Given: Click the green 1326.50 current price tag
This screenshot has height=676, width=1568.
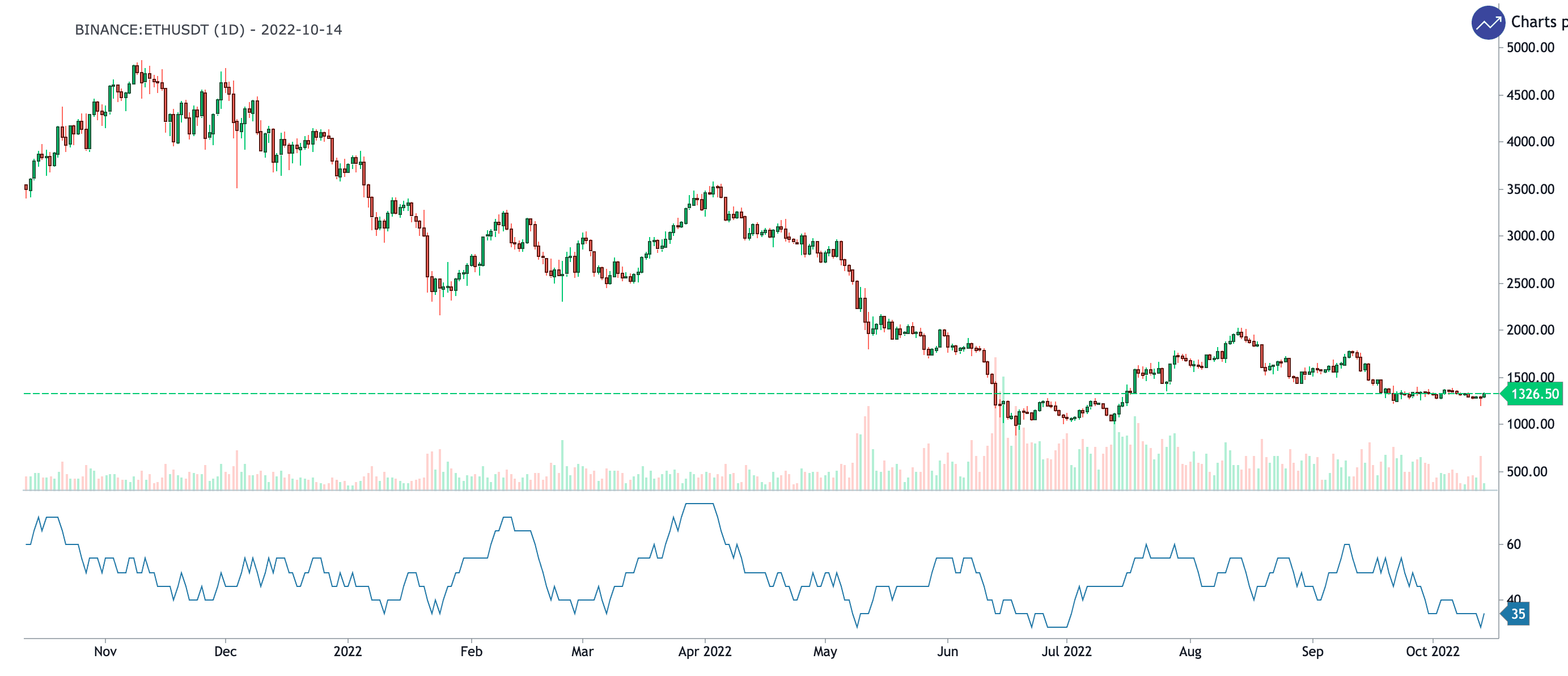Looking at the screenshot, I should [1534, 394].
